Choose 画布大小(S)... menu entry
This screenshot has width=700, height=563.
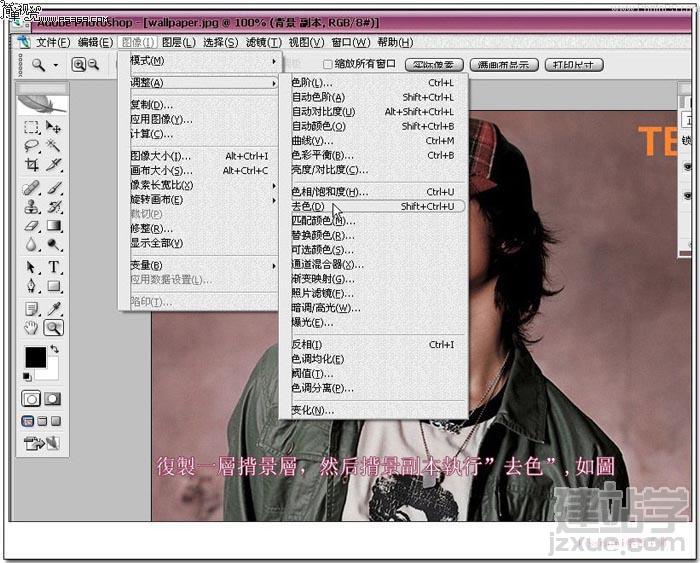203,171
